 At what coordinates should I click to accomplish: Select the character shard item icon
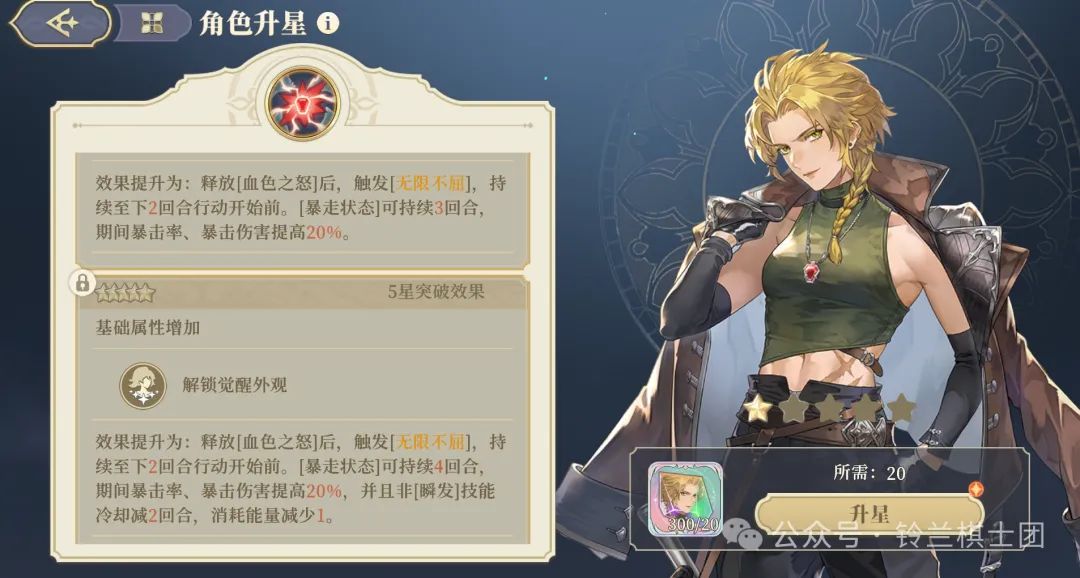pos(685,499)
